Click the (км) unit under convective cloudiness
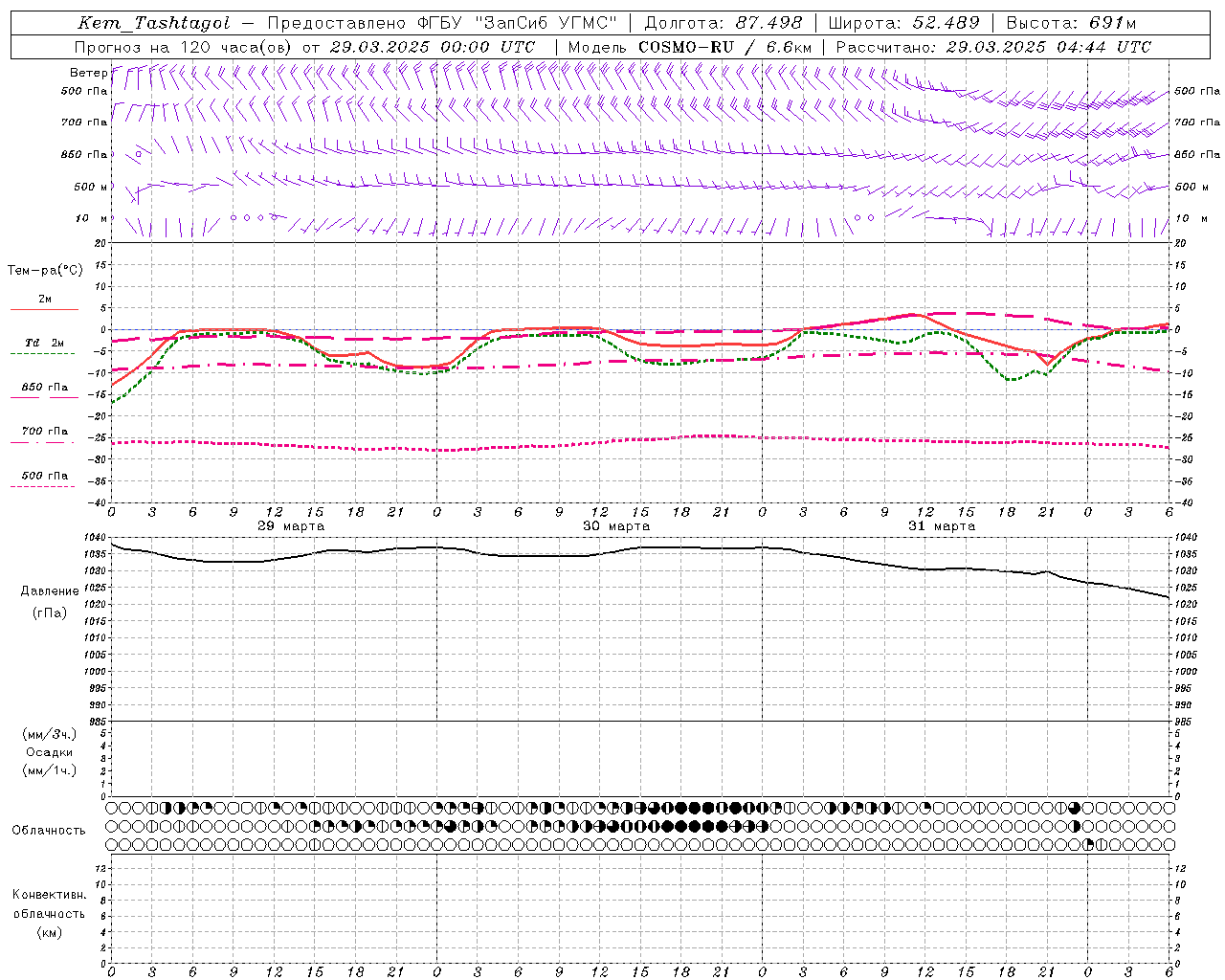 pos(50,932)
